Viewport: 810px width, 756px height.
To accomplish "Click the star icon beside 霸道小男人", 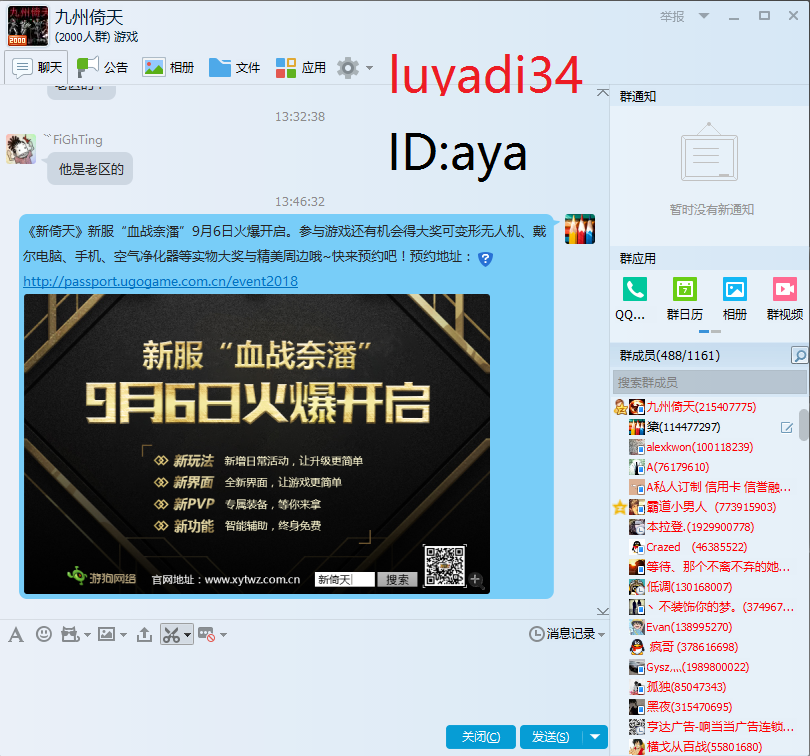I will (619, 507).
